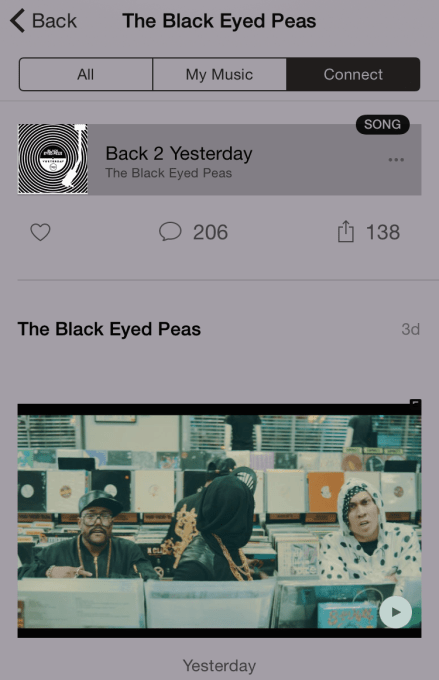Open the three-dot more options menu
The height and width of the screenshot is (680, 439).
pyautogui.click(x=396, y=160)
